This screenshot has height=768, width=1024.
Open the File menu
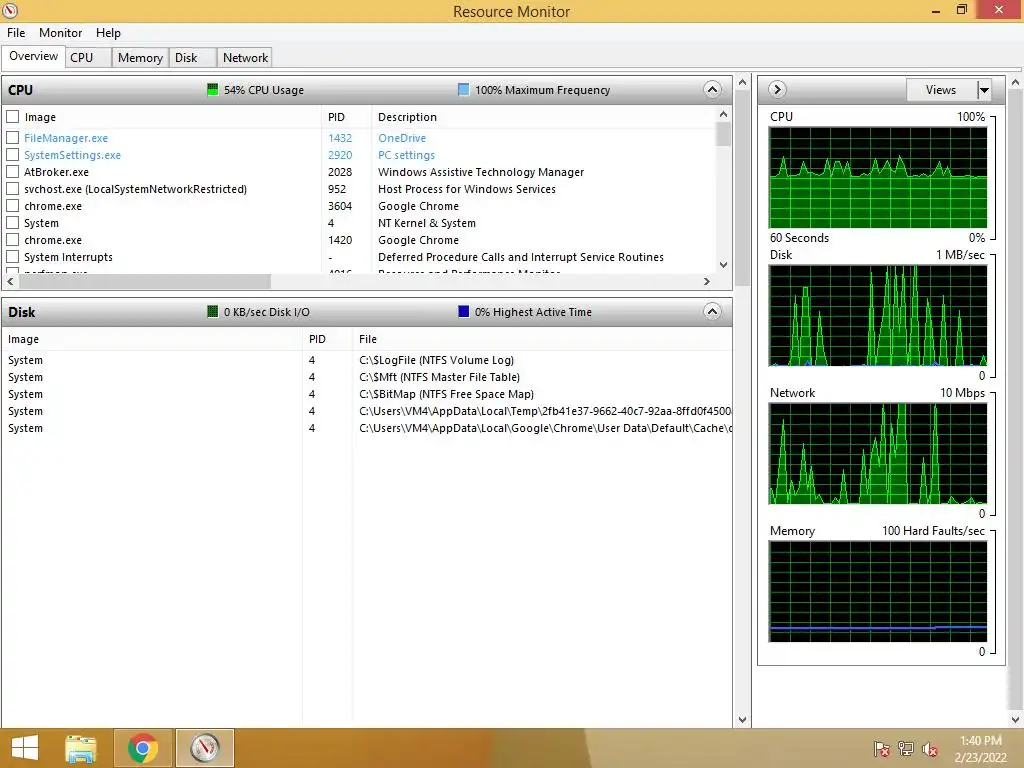pyautogui.click(x=16, y=33)
